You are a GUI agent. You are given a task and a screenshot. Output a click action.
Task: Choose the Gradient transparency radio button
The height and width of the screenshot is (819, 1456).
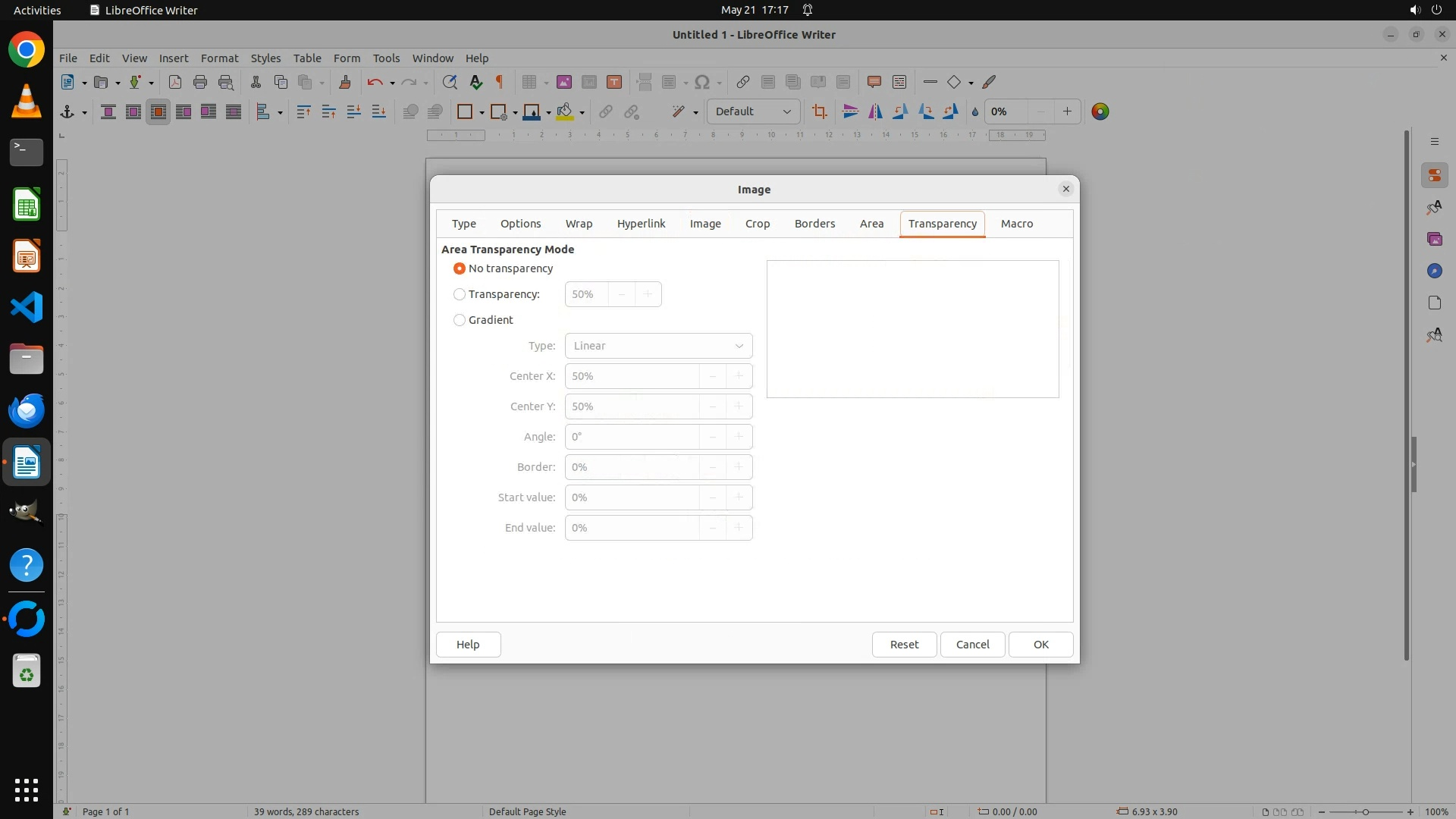pyautogui.click(x=460, y=320)
